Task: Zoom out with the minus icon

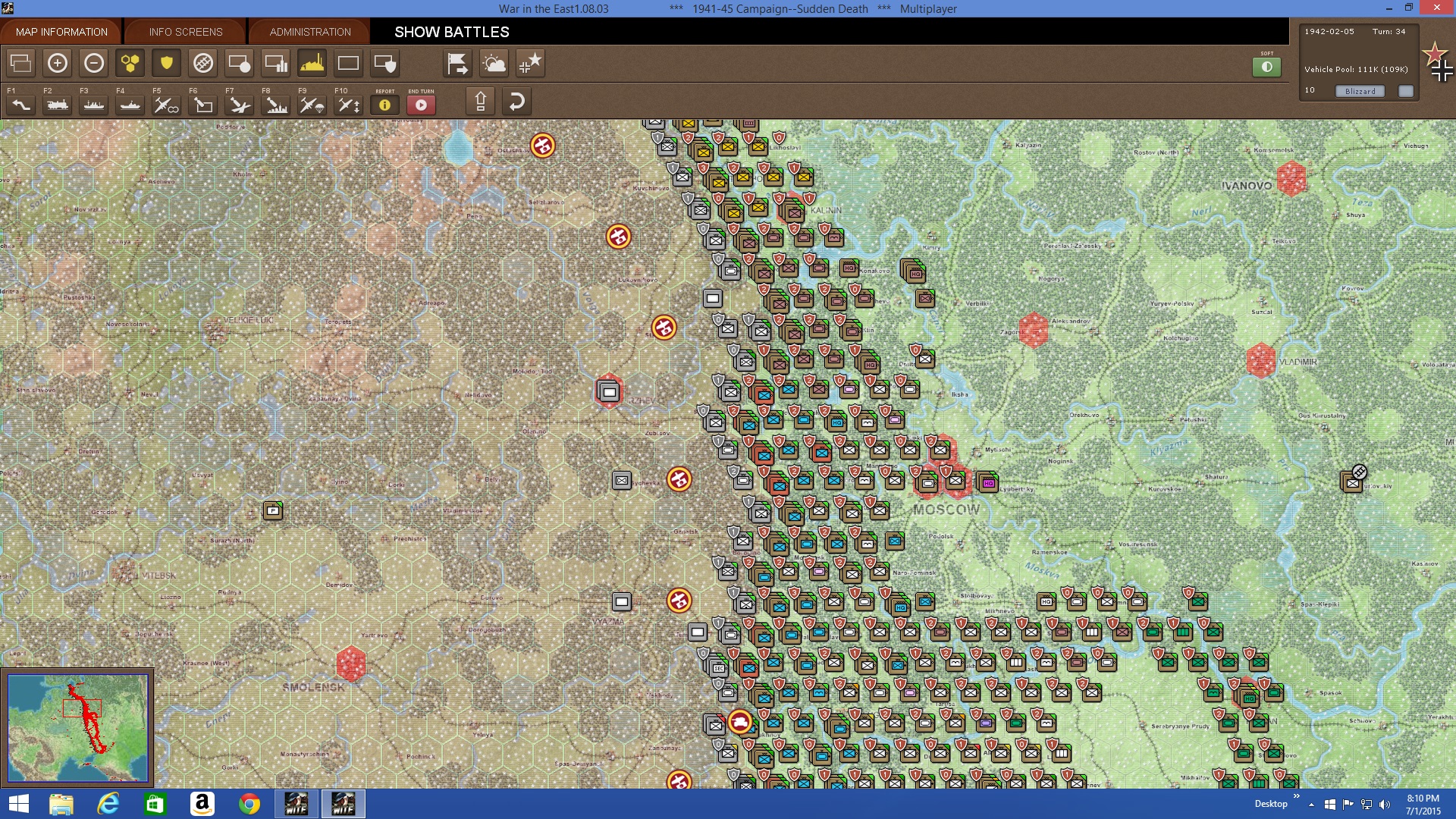Action: 94,63
